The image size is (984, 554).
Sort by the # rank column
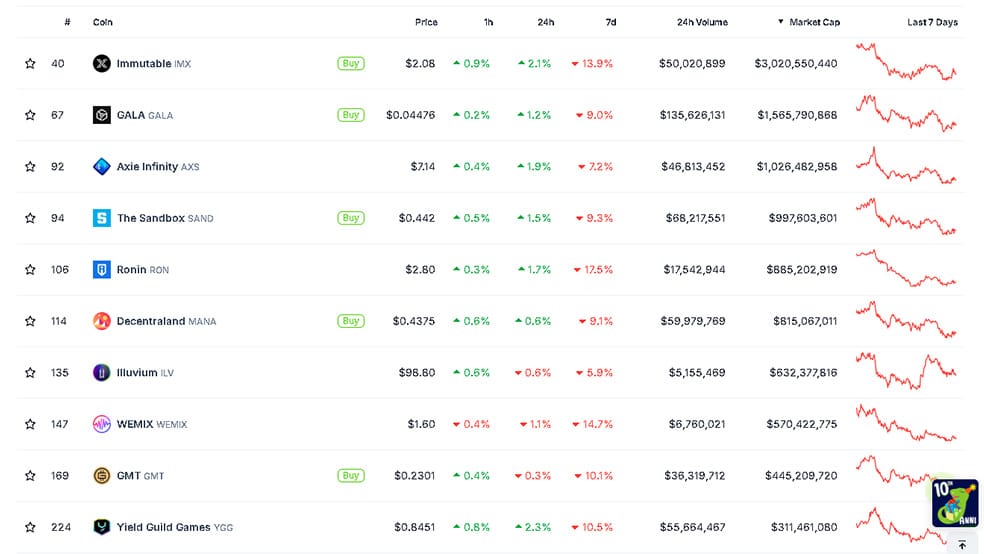tap(67, 22)
